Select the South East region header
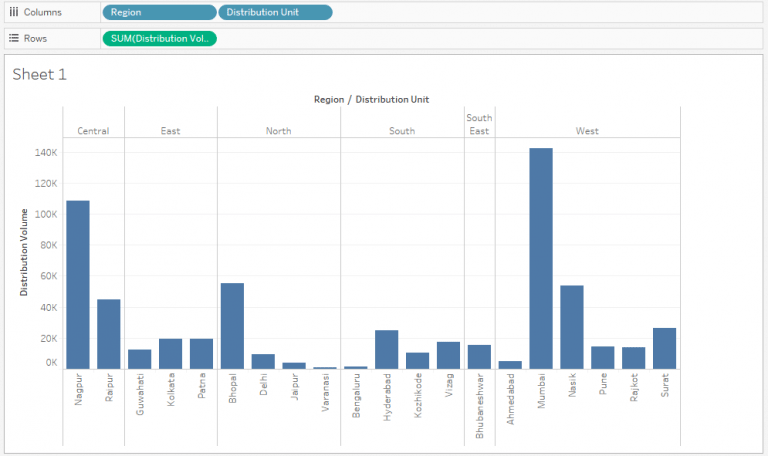The height and width of the screenshot is (456, 768). click(x=479, y=124)
